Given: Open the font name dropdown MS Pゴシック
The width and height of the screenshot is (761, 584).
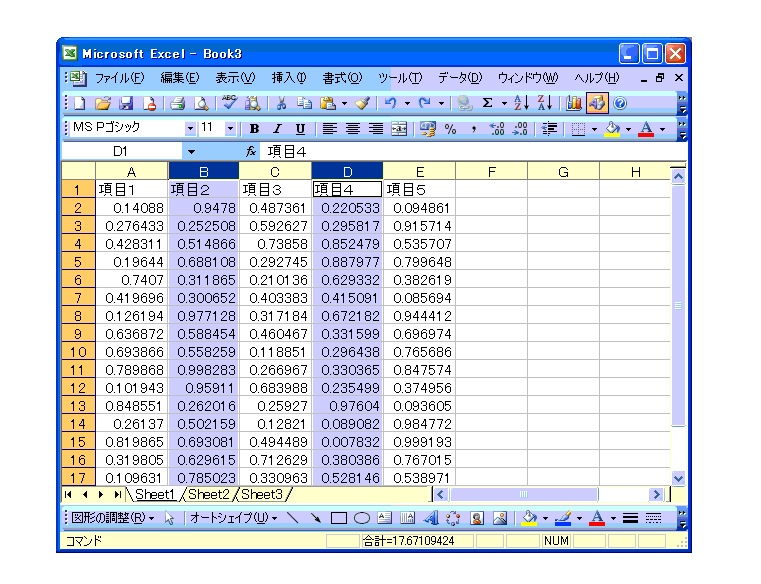Looking at the screenshot, I should pyautogui.click(x=190, y=129).
